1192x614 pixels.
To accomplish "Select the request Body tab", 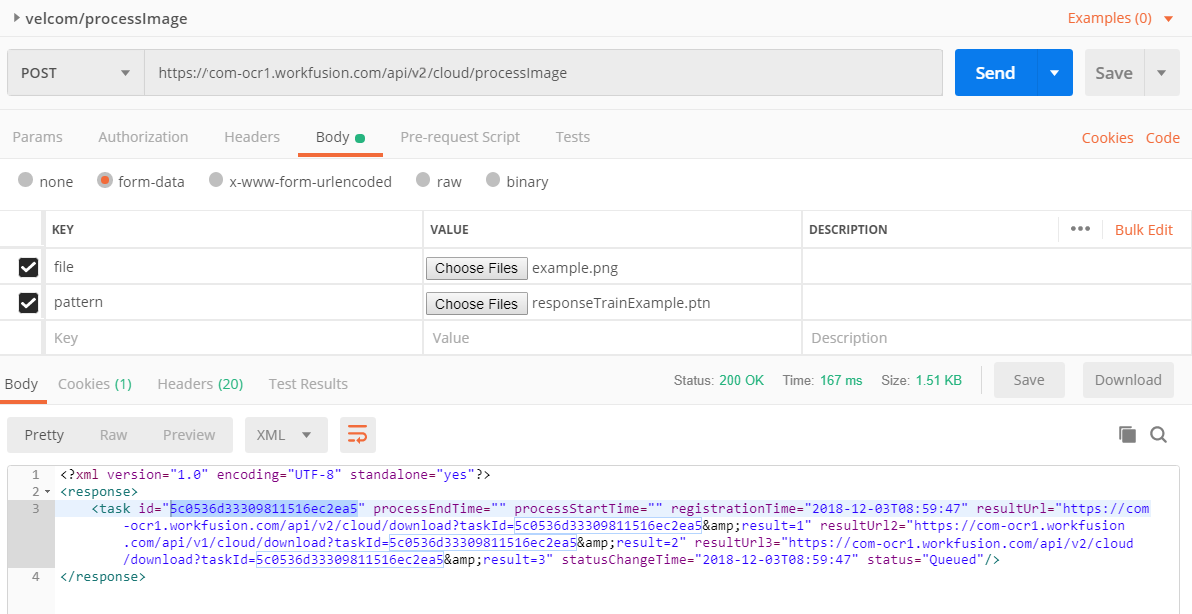I will click(x=340, y=137).
